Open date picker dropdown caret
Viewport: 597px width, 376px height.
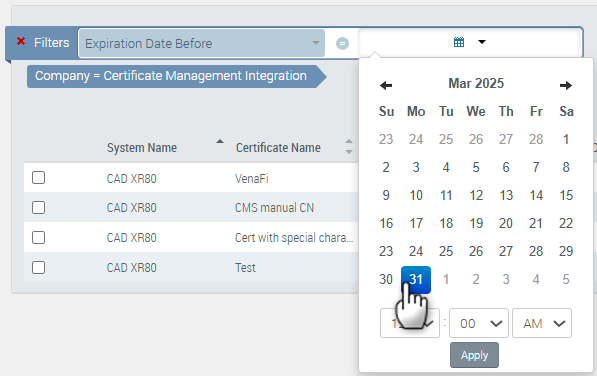(x=482, y=42)
